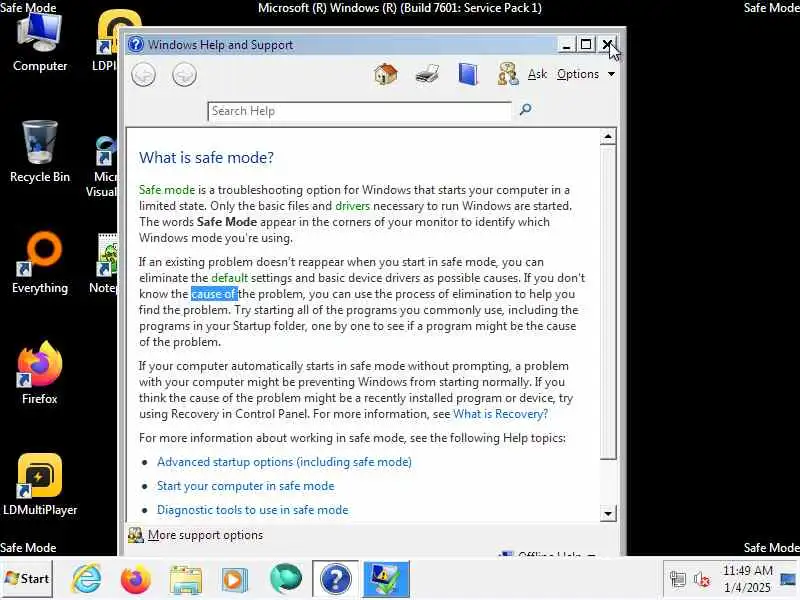The image size is (800, 600).
Task: Click the taskbar clock showing 11:49 AM
Action: point(747,579)
